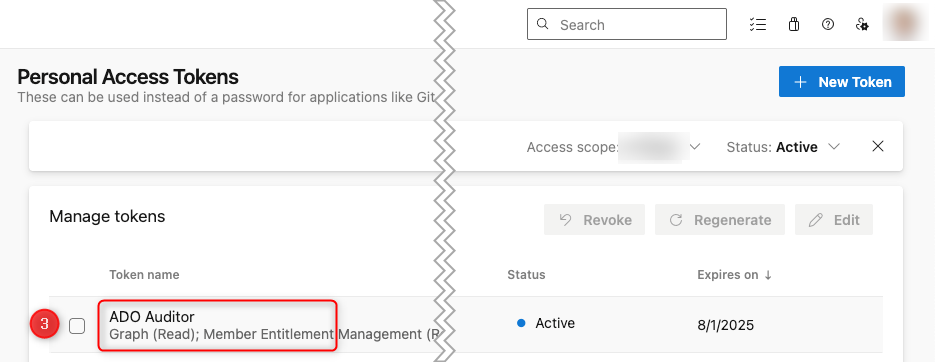Click the Edit button
Viewport: 935px width, 362px height.
[834, 220]
